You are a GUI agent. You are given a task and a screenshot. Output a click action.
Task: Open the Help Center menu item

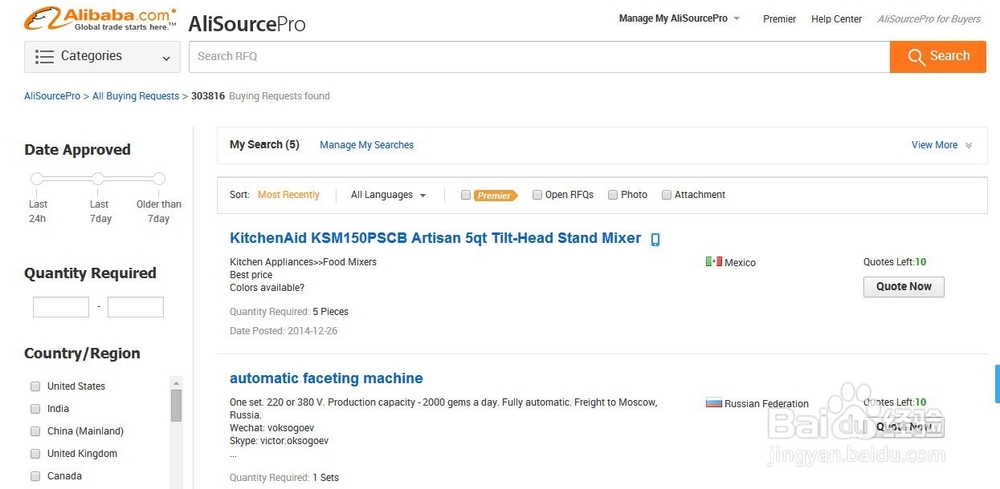pos(836,19)
